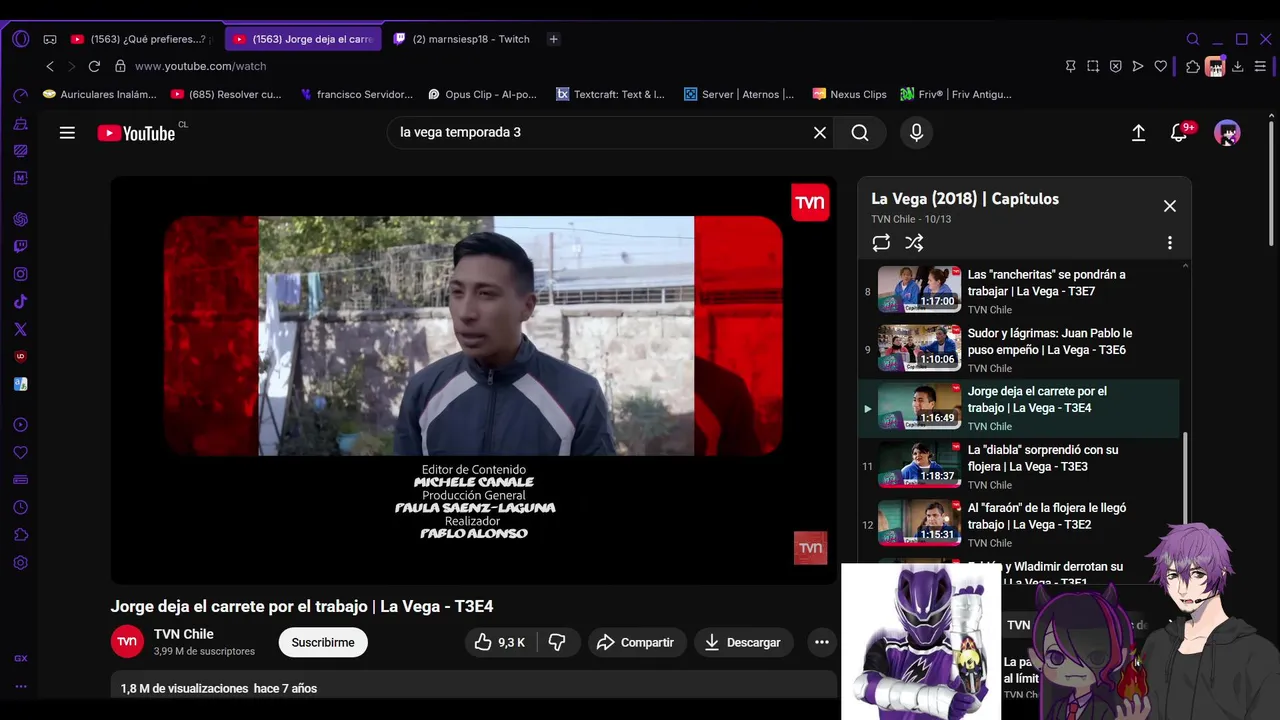The width and height of the screenshot is (1280, 720).
Task: Toggle playlist loop
Action: point(881,243)
